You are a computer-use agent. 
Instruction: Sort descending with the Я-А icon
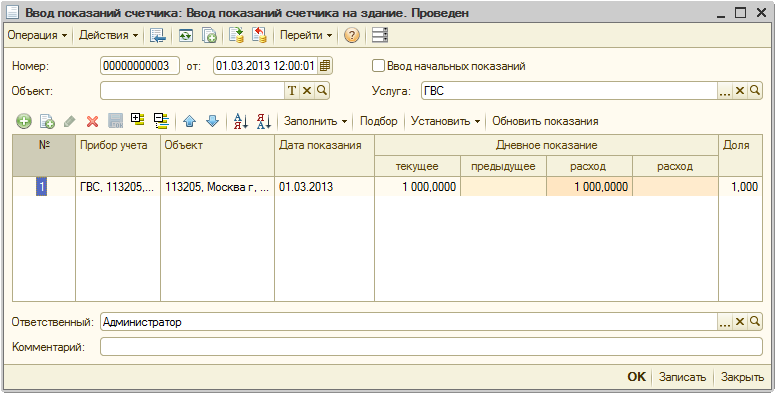[264, 121]
